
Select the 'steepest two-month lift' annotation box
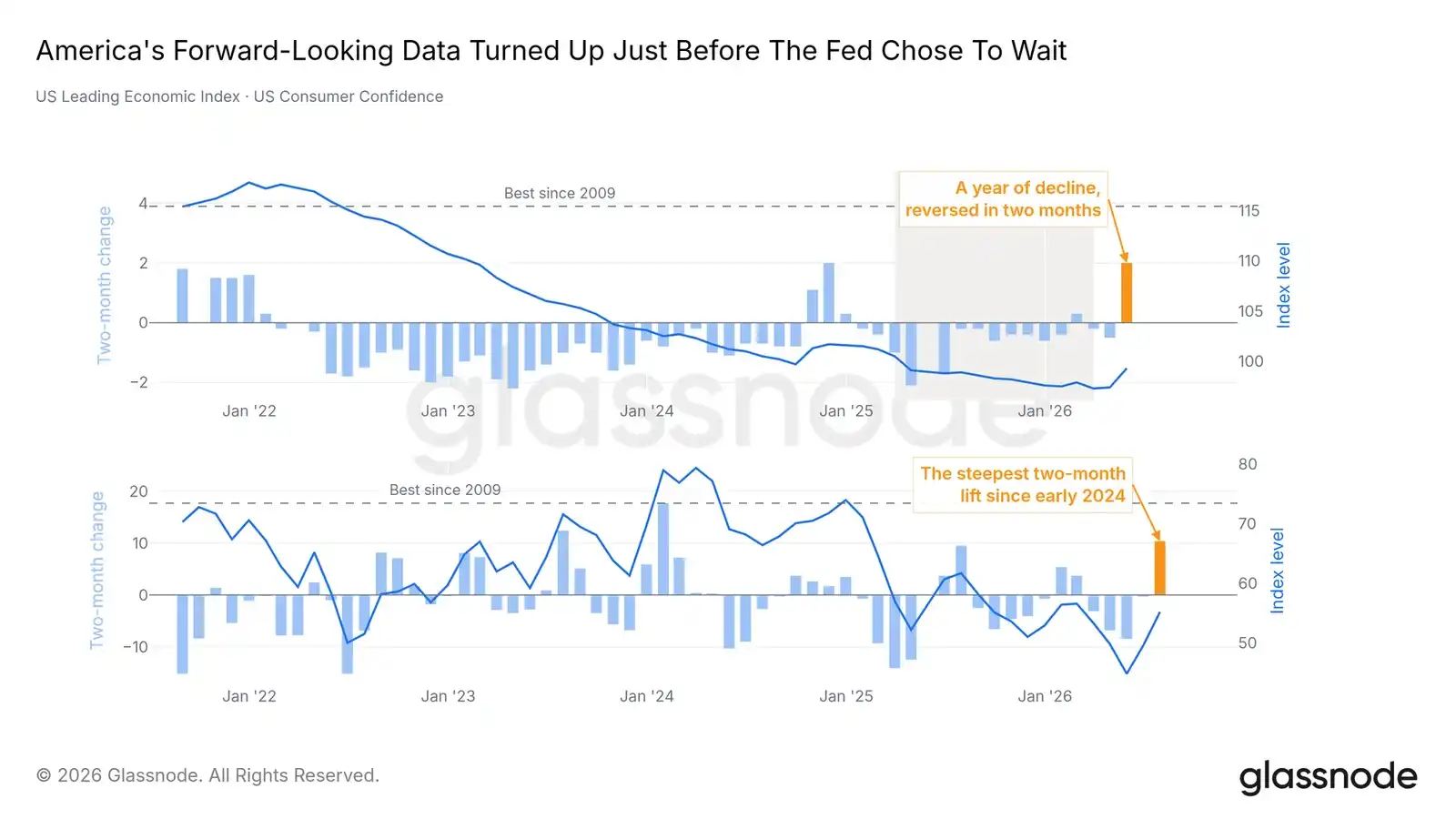click(x=1023, y=484)
